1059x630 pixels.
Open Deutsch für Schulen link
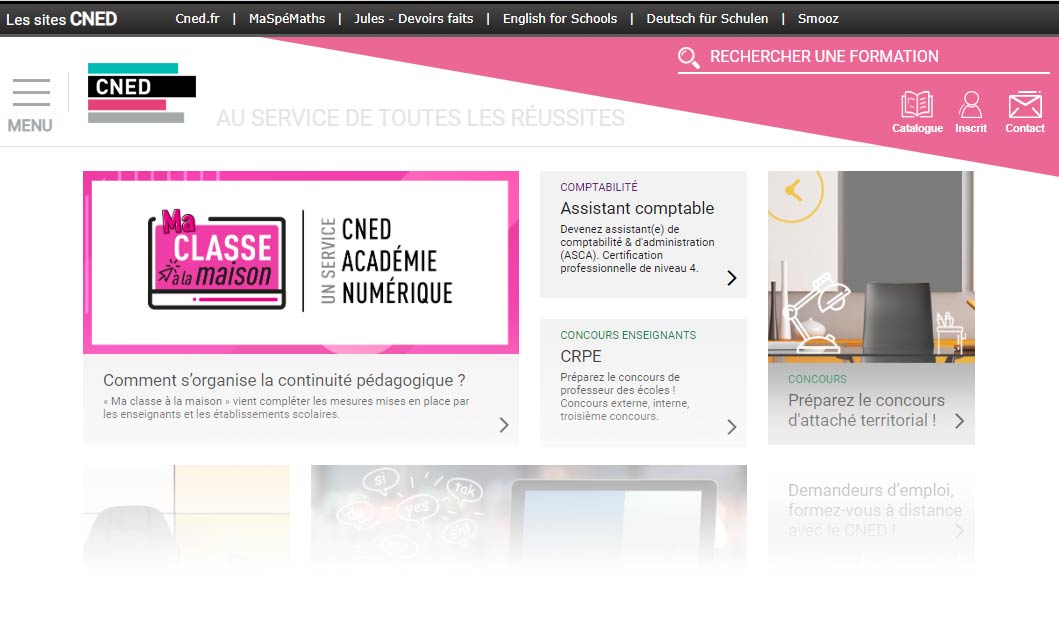(x=707, y=18)
